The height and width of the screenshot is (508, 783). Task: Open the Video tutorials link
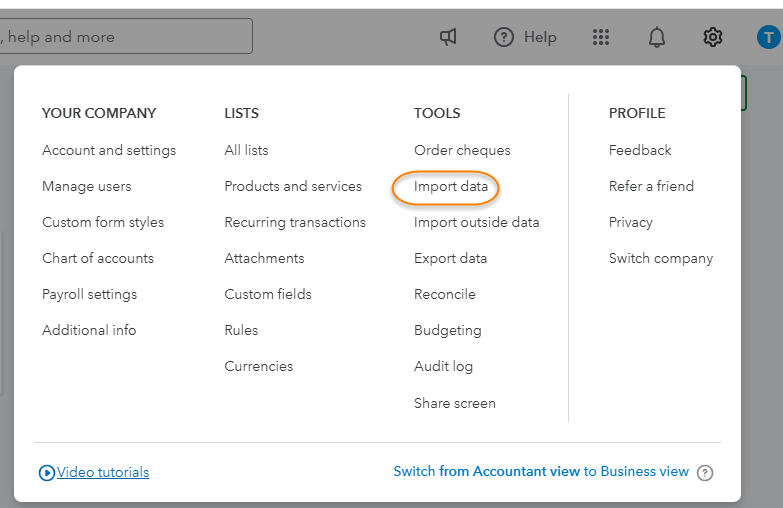tap(103, 472)
